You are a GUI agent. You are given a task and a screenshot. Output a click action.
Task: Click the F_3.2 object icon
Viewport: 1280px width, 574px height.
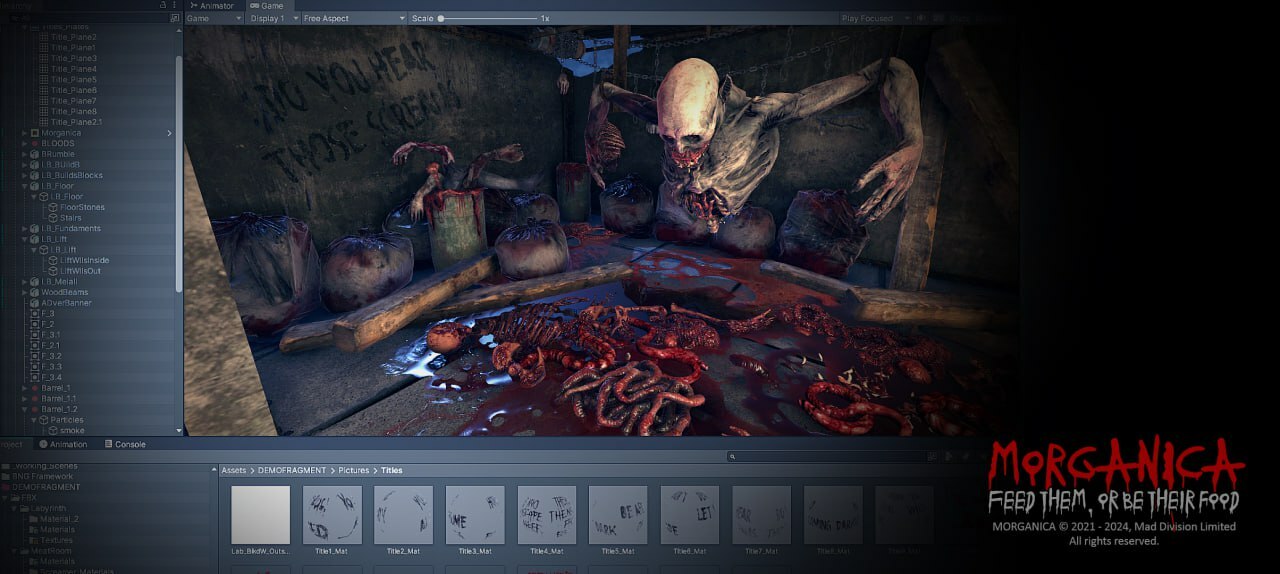coord(35,356)
